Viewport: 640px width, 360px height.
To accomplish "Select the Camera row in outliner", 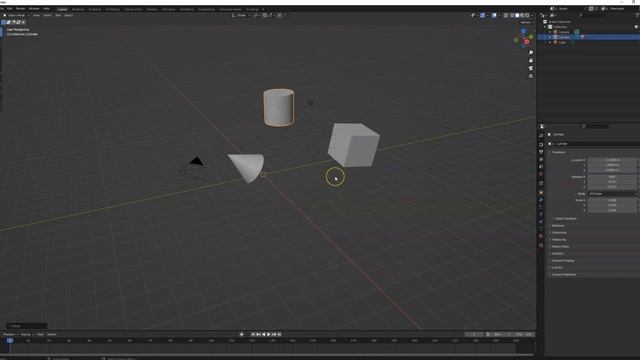I will (588, 32).
